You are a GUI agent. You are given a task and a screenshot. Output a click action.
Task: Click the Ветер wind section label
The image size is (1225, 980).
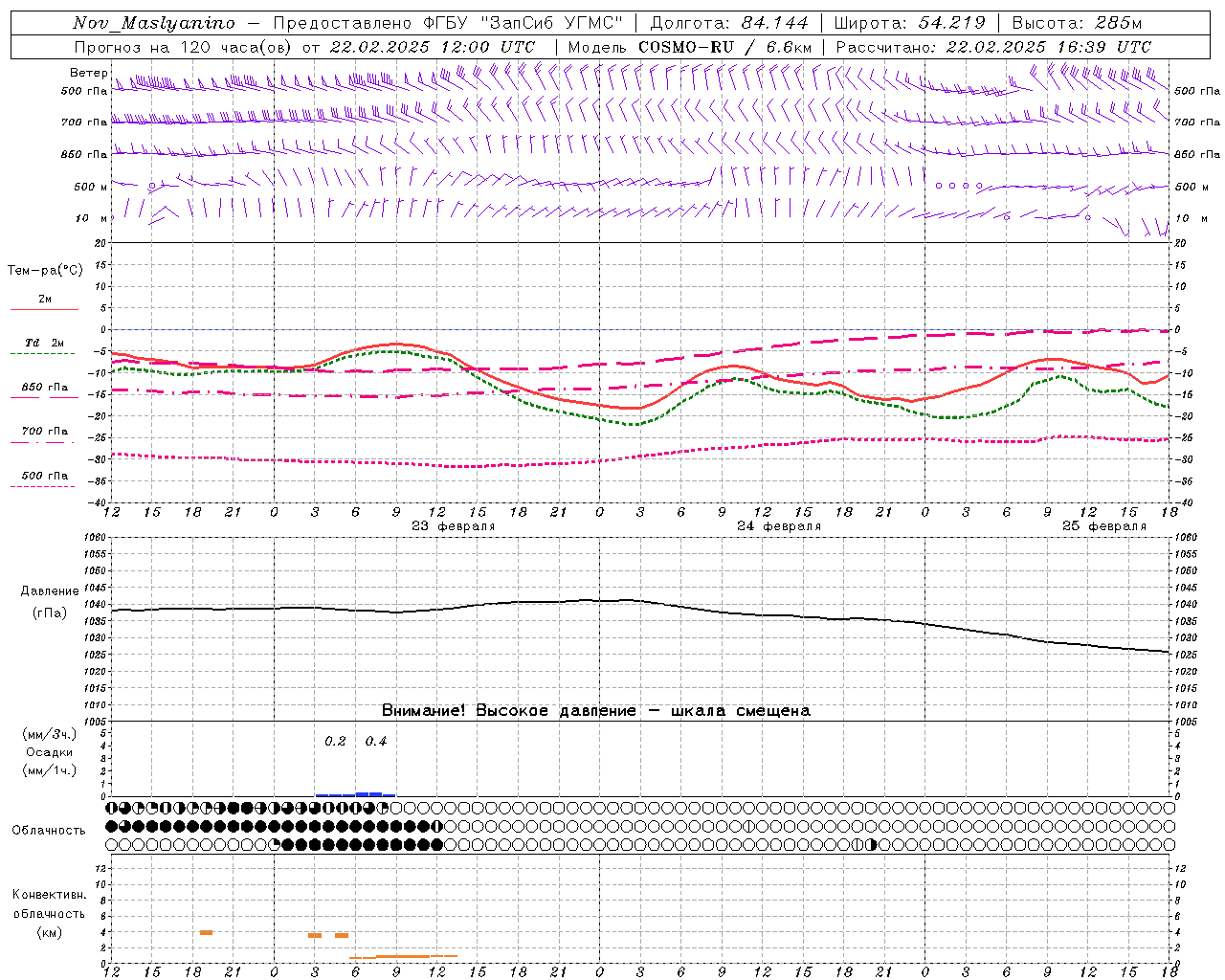(x=88, y=73)
